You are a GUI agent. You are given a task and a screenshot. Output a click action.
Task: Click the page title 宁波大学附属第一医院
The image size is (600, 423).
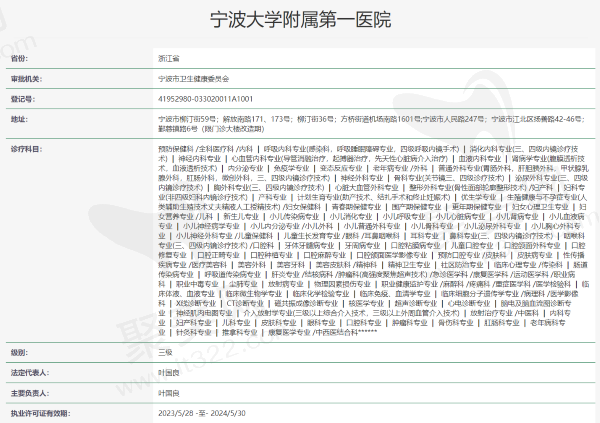point(300,20)
